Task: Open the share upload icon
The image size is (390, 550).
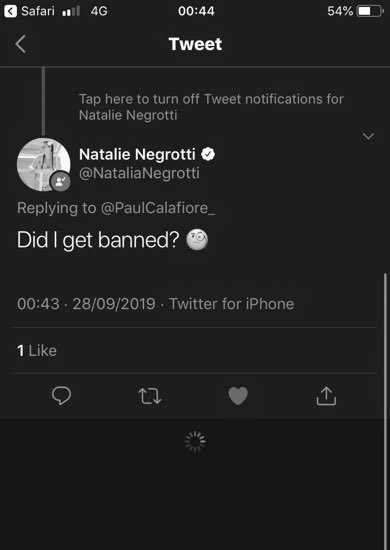Action: pyautogui.click(x=326, y=396)
